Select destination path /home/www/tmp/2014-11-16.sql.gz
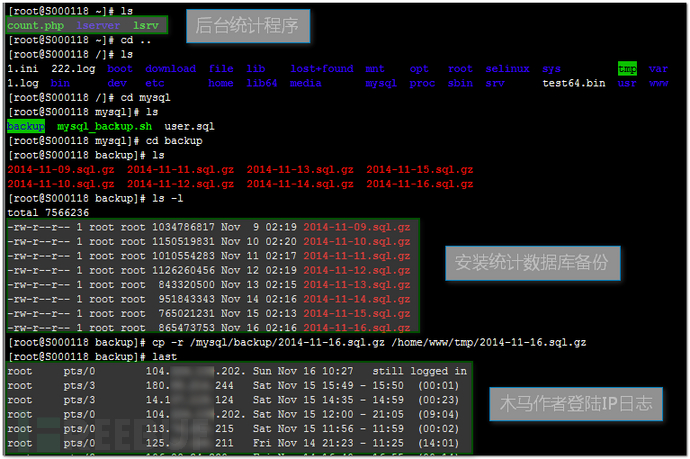Screen dimensions: 690x459 (x=489, y=342)
